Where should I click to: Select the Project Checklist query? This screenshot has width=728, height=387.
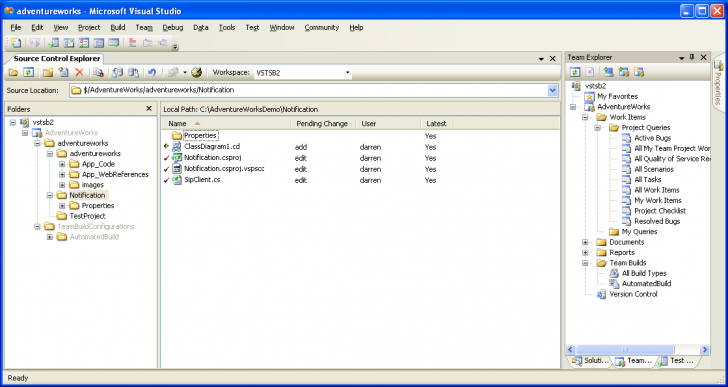tap(660, 211)
